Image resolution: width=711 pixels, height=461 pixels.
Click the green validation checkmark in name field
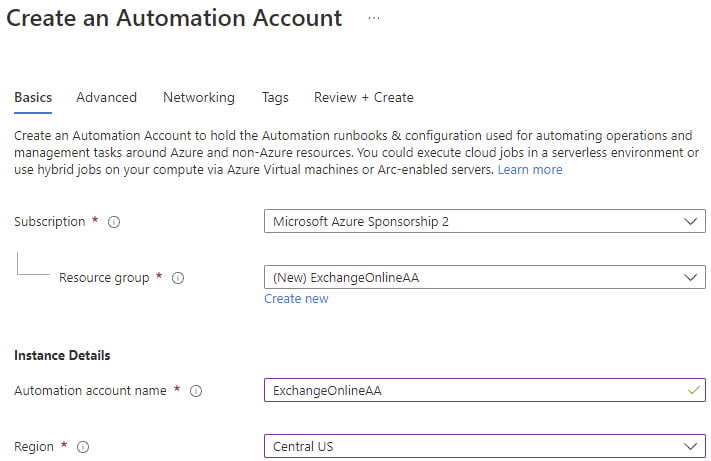[693, 390]
